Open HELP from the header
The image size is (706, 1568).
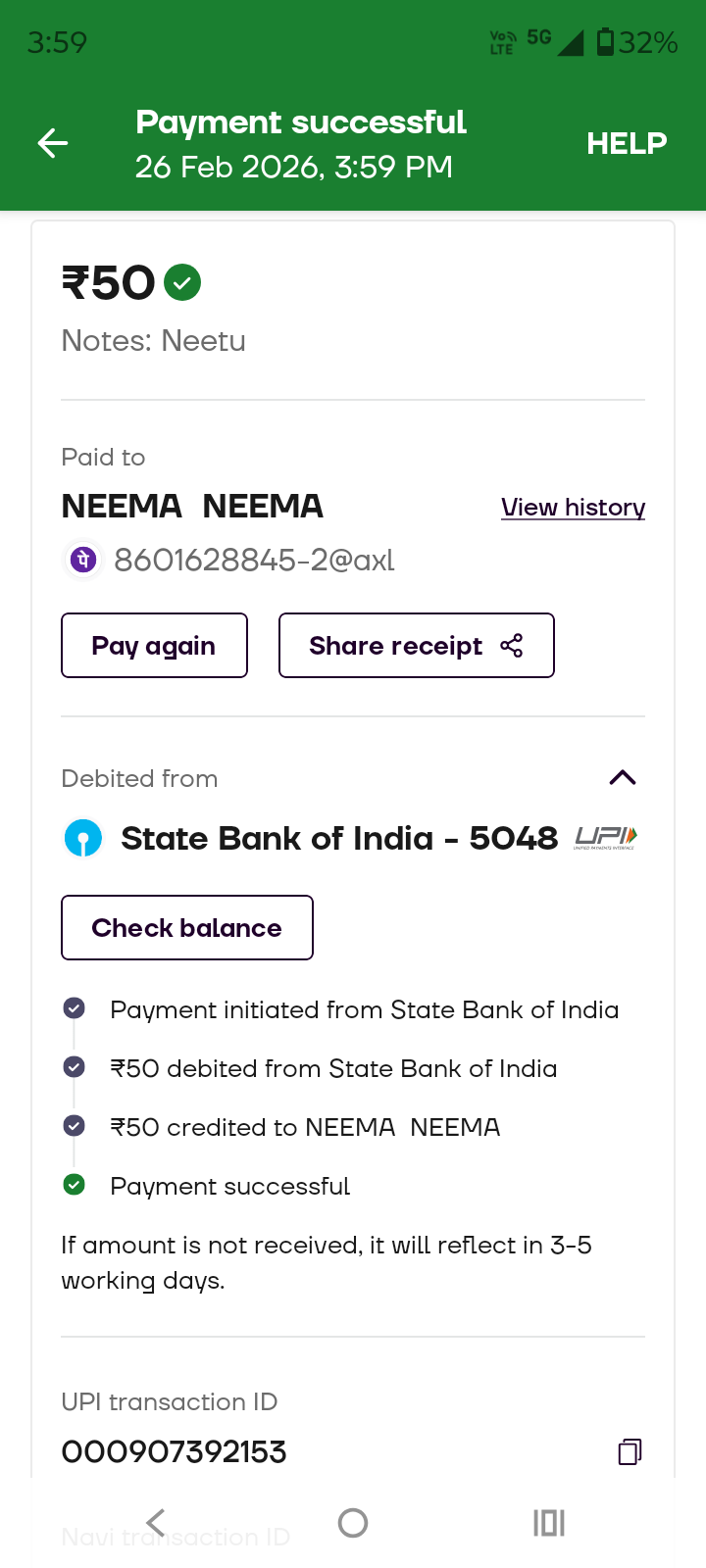coord(627,143)
